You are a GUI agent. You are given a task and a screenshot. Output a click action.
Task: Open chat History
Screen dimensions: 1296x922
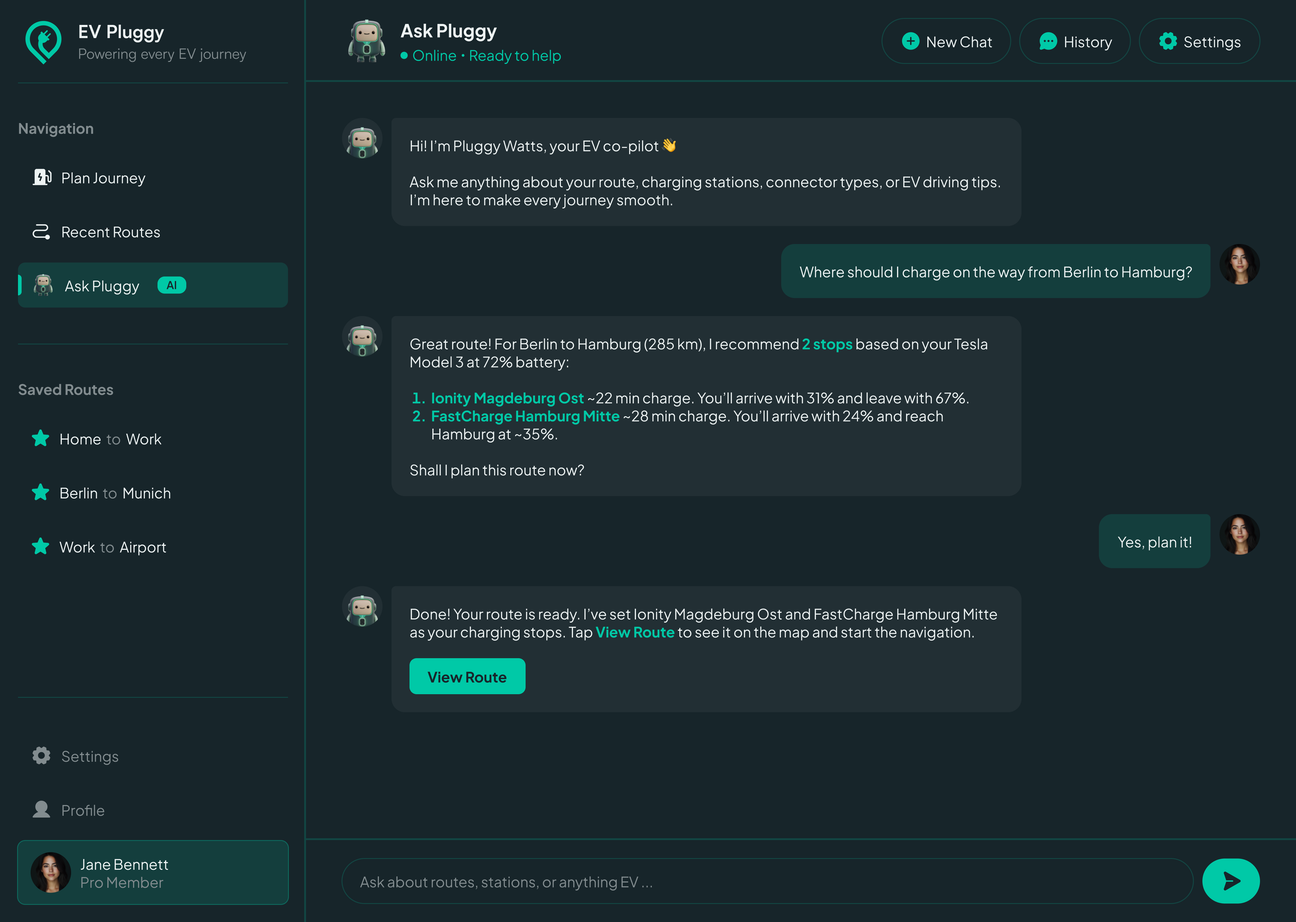click(x=1075, y=42)
